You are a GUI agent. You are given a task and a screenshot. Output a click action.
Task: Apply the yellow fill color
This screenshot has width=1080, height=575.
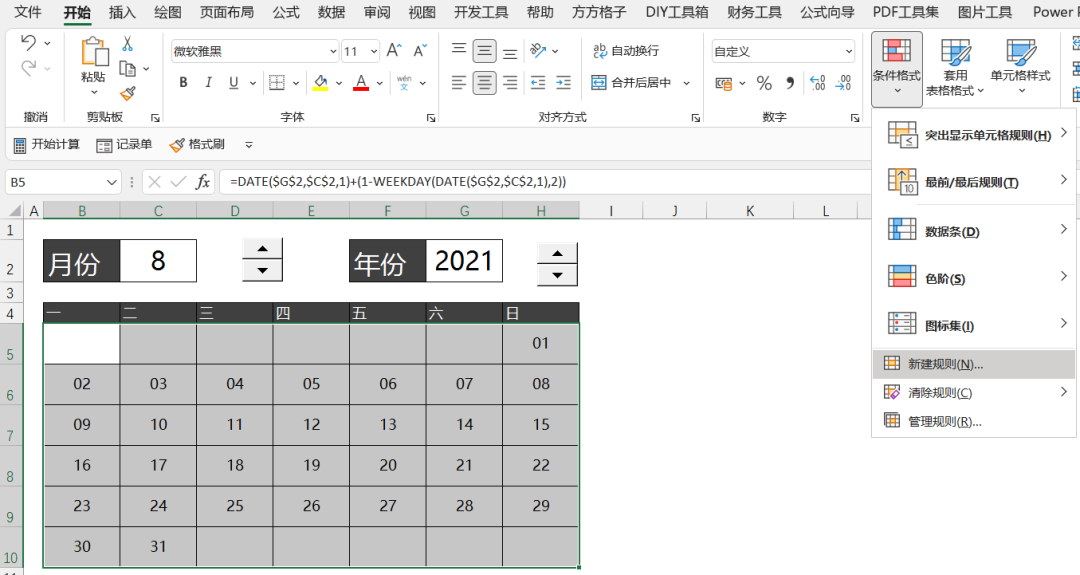pyautogui.click(x=320, y=83)
